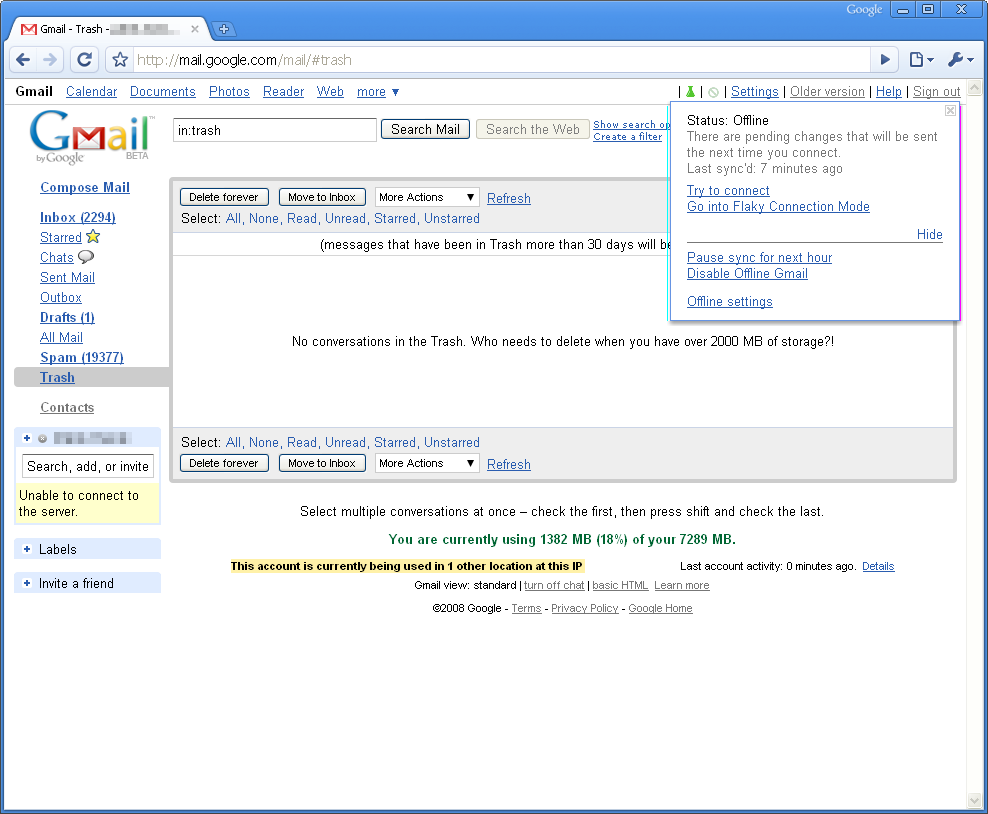Click the address bar URL

click(x=504, y=60)
